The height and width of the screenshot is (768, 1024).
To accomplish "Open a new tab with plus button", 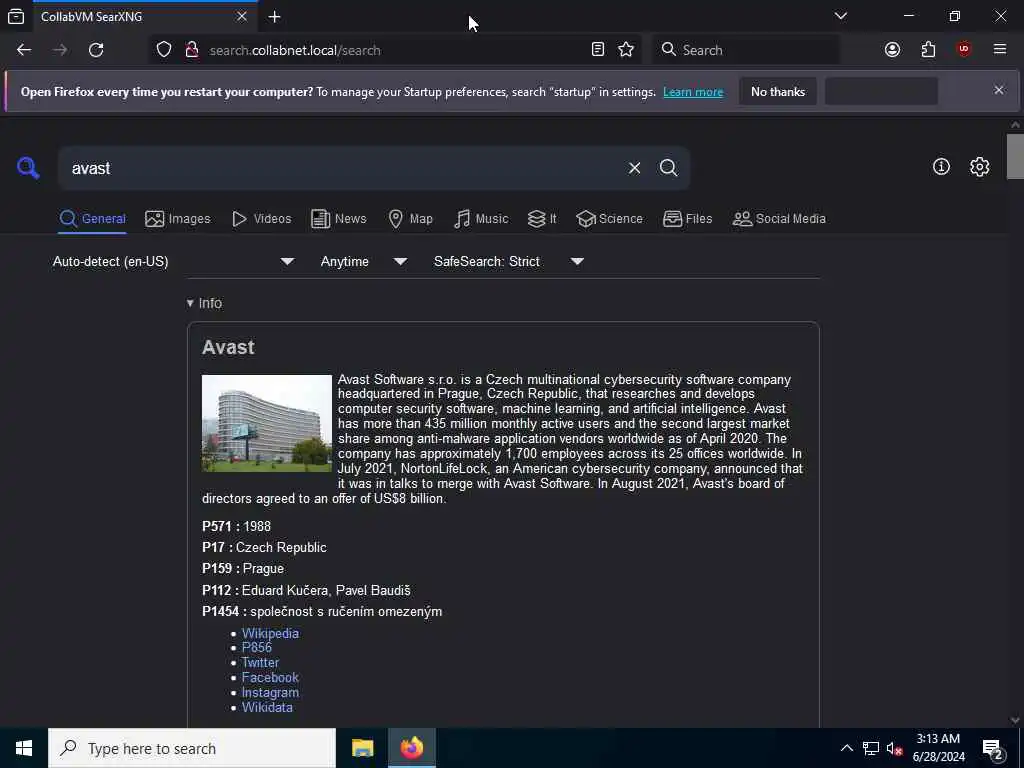I will click(274, 17).
